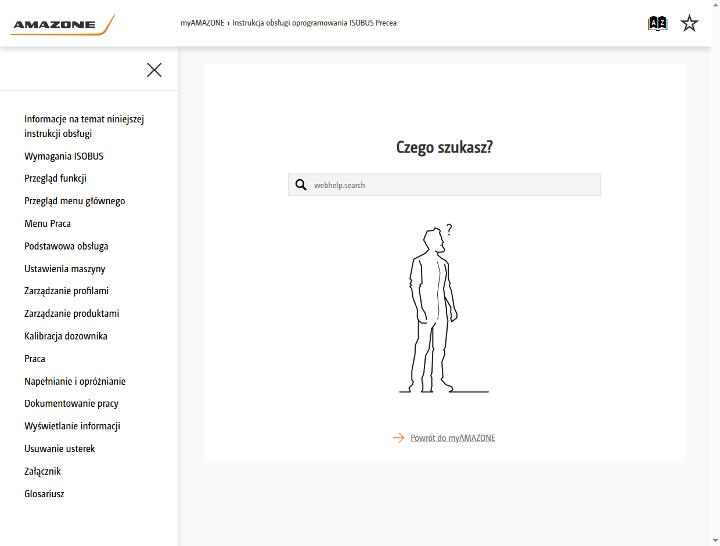Select Dokumentowanie pracy entry
The height and width of the screenshot is (546, 720).
pyautogui.click(x=71, y=404)
